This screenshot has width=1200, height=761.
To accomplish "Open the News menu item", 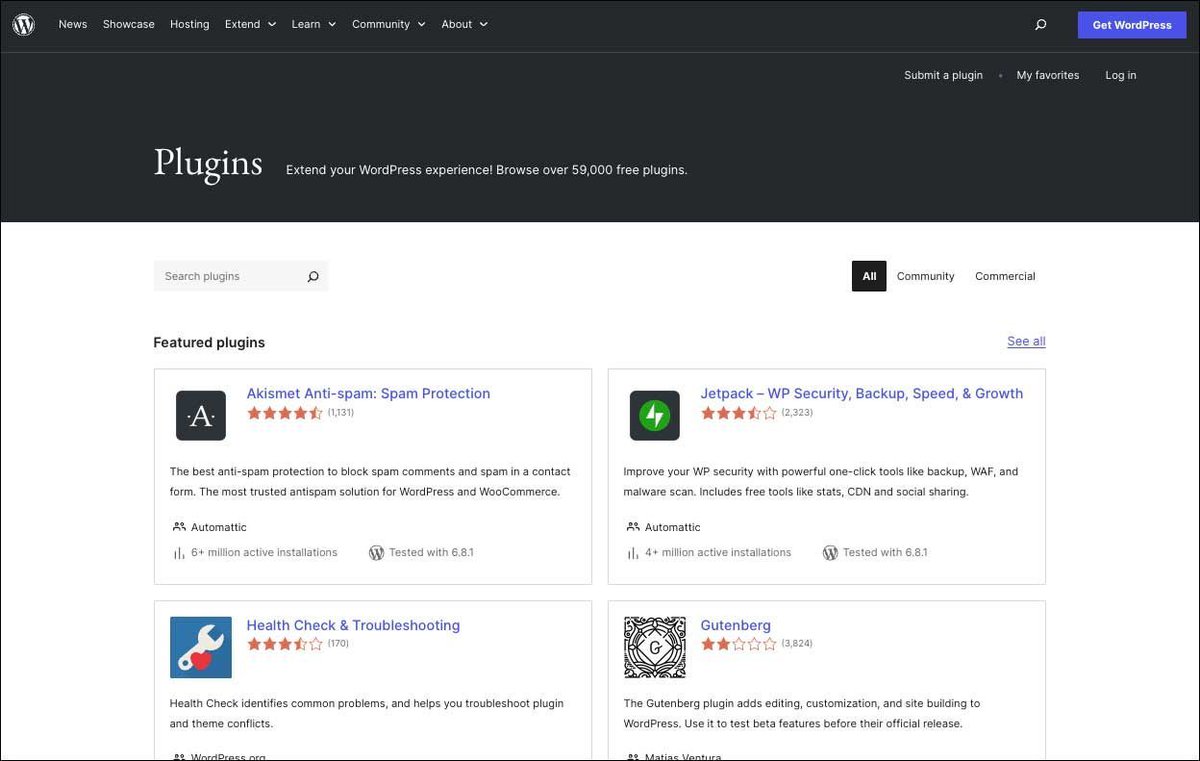I will tap(73, 25).
